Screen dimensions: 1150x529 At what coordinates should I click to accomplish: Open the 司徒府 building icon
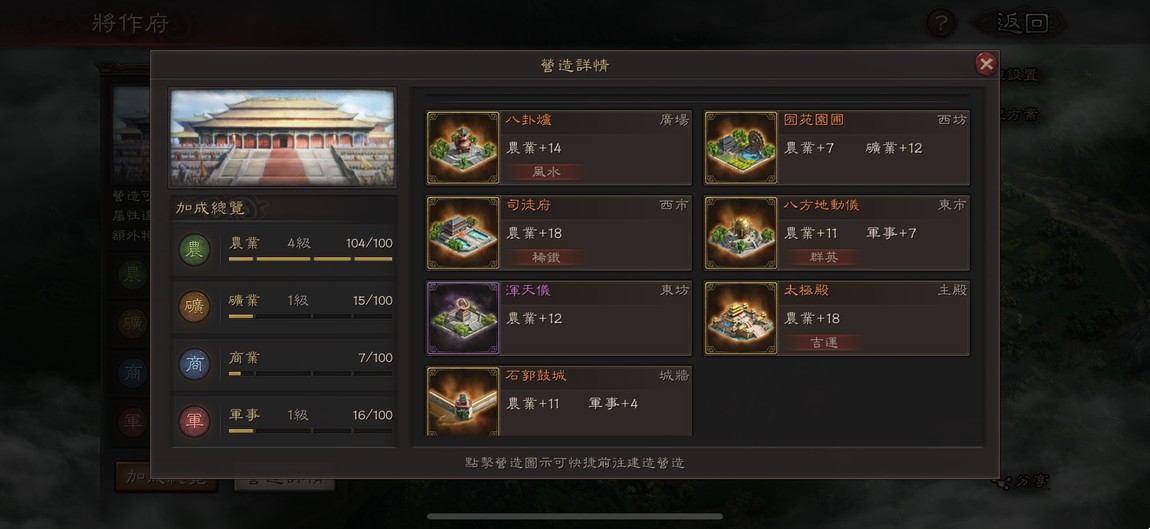coord(463,233)
